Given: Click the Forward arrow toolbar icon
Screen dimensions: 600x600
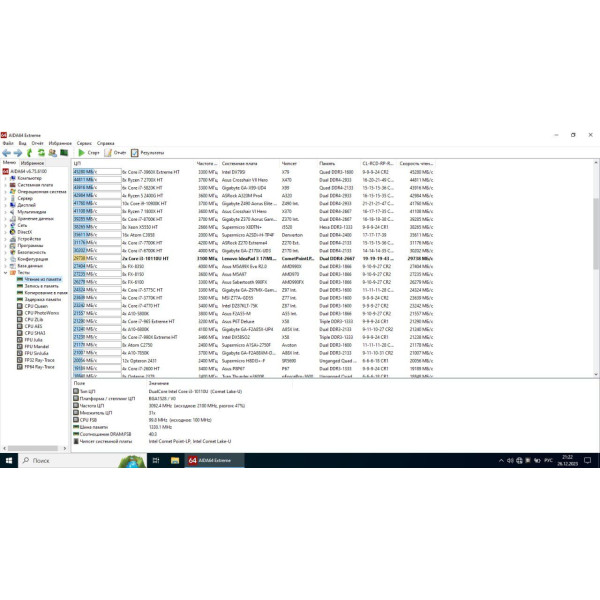Looking at the screenshot, I should [x=18, y=153].
